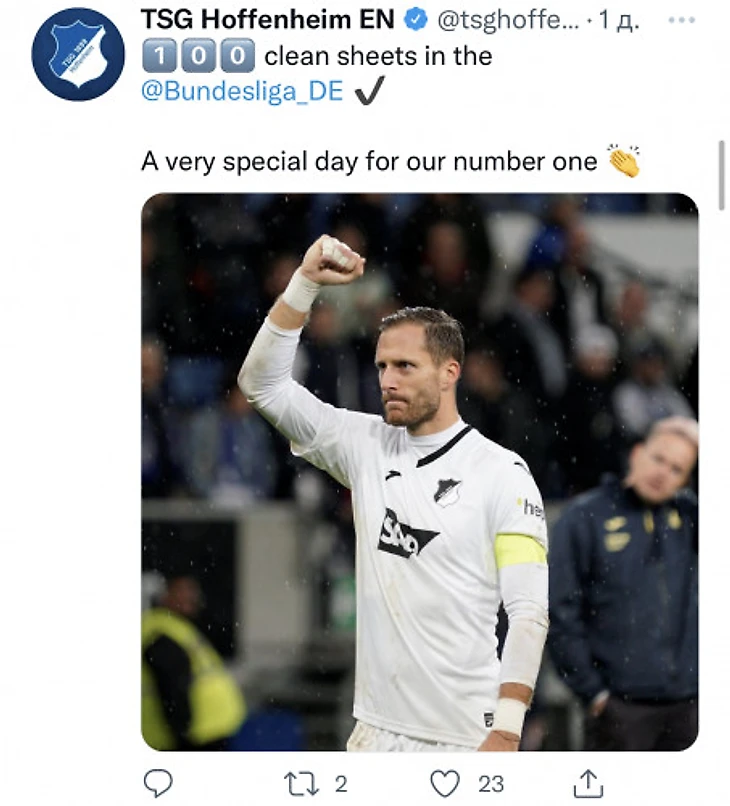730x806 pixels.
Task: Click the clapping hands emoji
Action: 624,160
